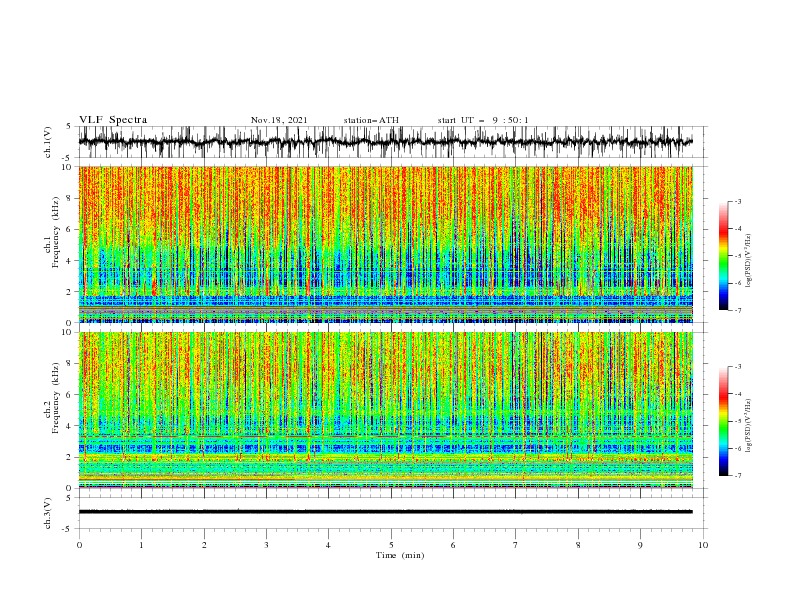Viewport: 792px width, 612px height.
Task: Click the ch.1 colorbar "-7" label
Action: point(737,310)
